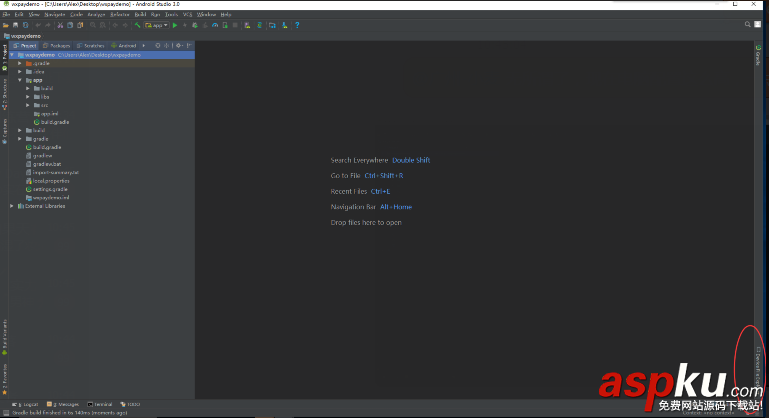
Task: Expand the .idea folder
Action: 20,72
